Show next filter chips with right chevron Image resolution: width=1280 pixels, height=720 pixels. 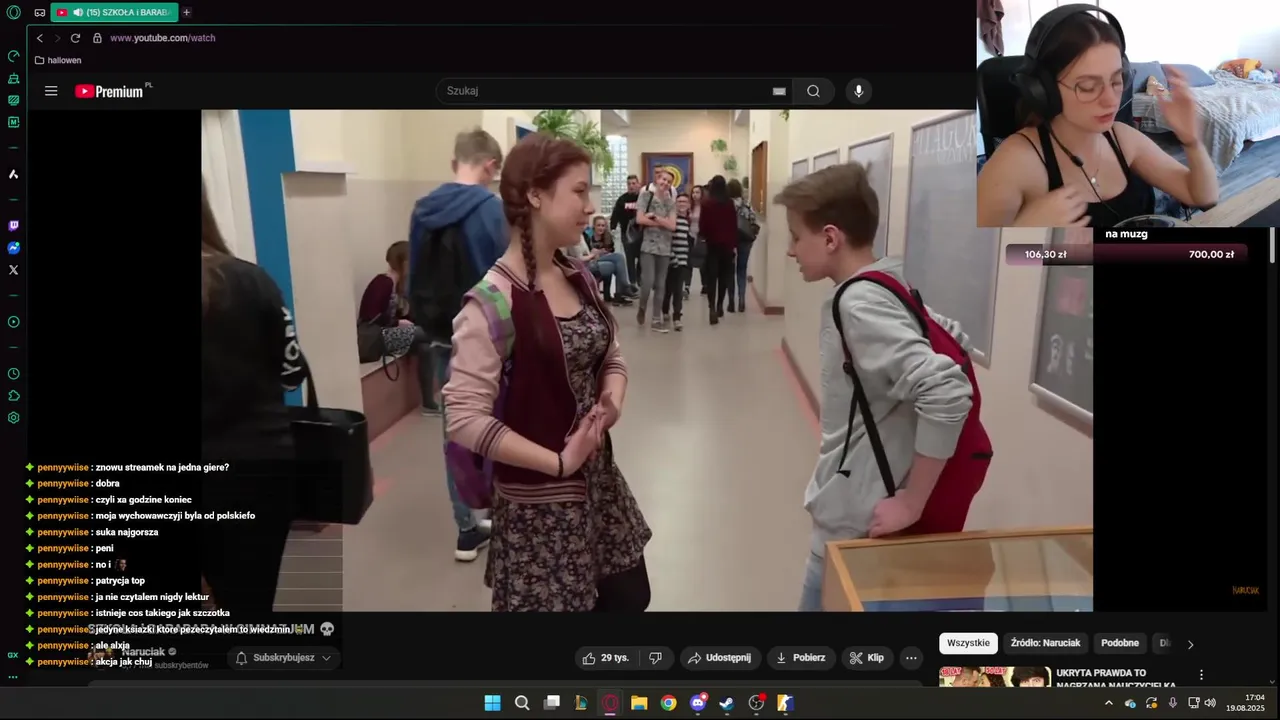tap(1190, 644)
